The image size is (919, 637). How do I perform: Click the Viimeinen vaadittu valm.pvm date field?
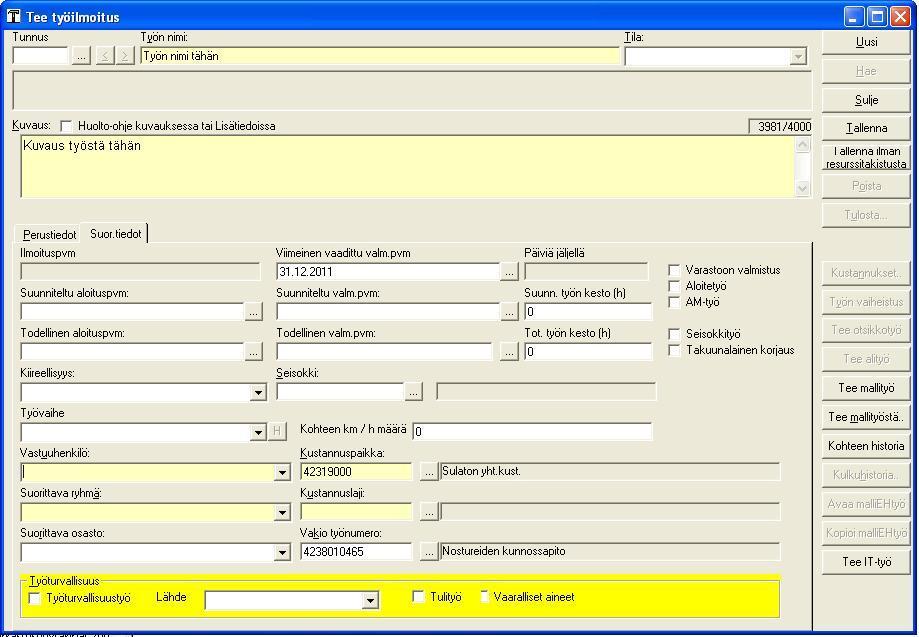[387, 272]
